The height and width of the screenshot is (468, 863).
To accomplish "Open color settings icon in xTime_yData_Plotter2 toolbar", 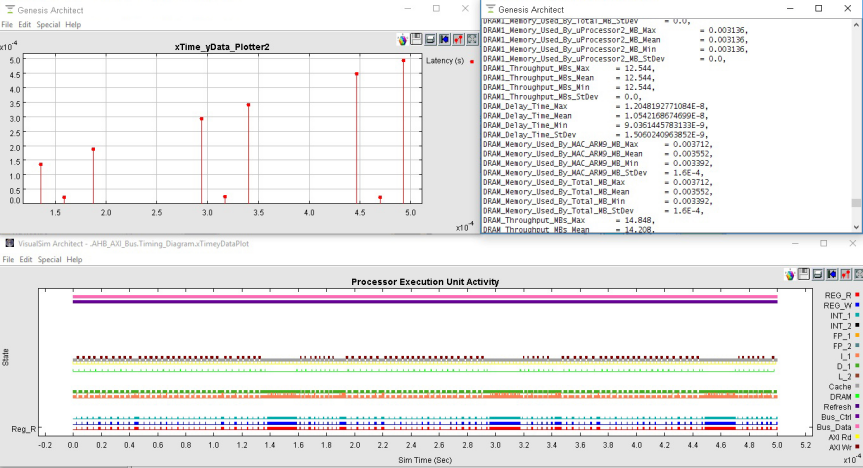I will (403, 40).
